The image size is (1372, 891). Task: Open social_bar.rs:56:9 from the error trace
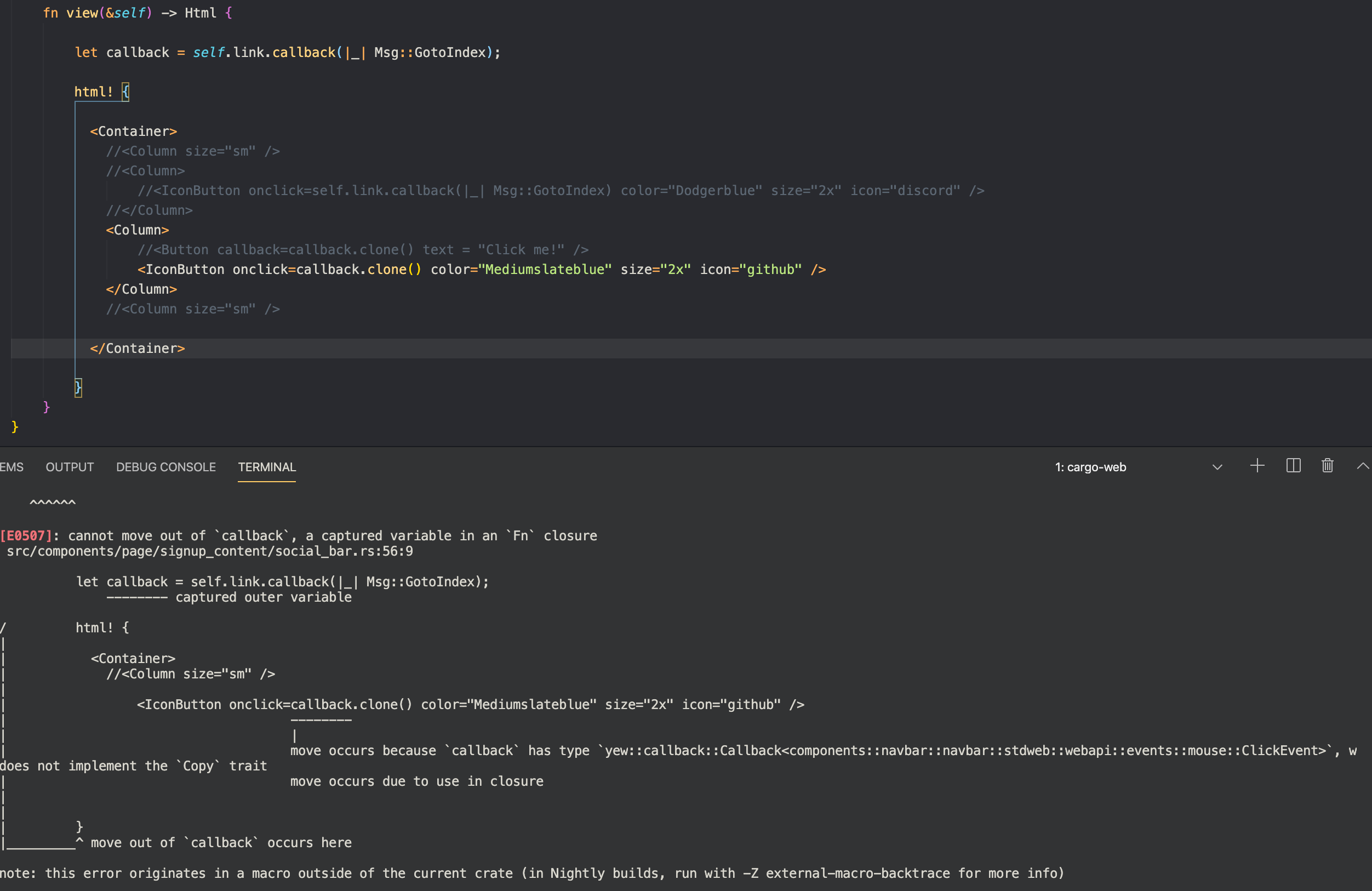click(x=210, y=551)
